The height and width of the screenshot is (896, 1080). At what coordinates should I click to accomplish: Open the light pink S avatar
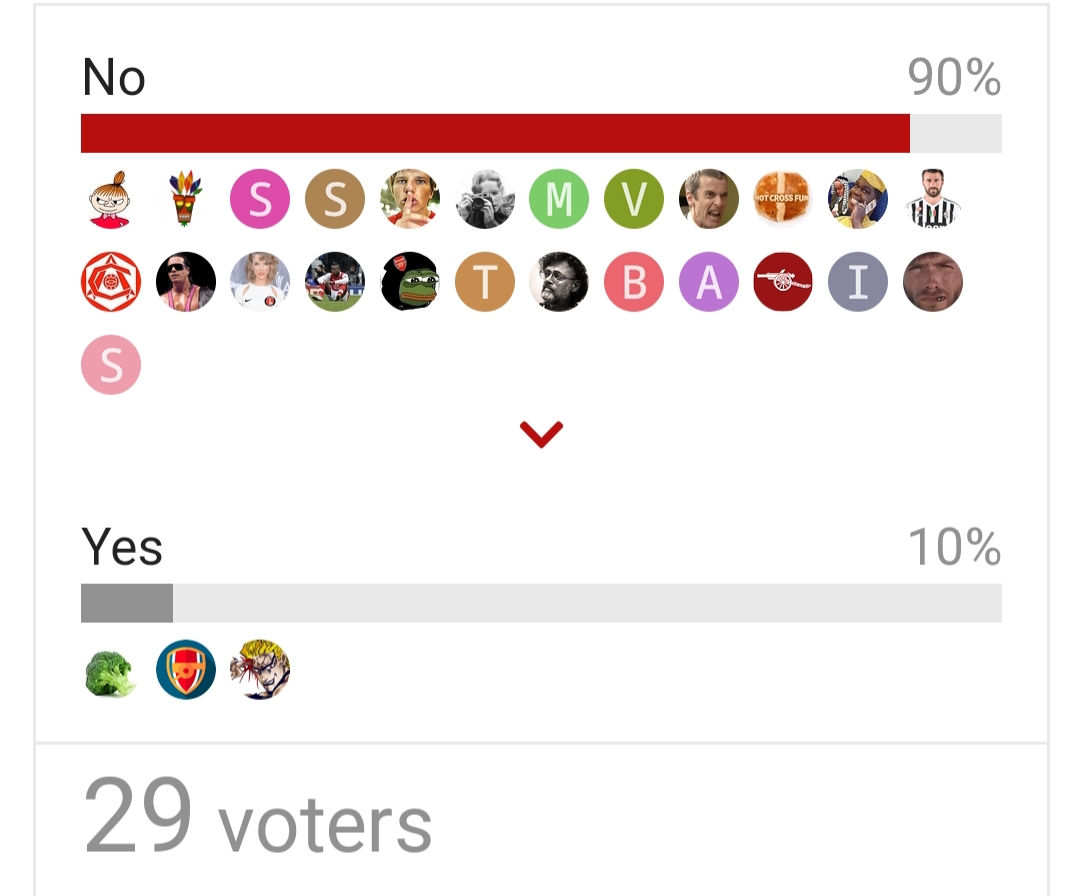click(x=111, y=364)
